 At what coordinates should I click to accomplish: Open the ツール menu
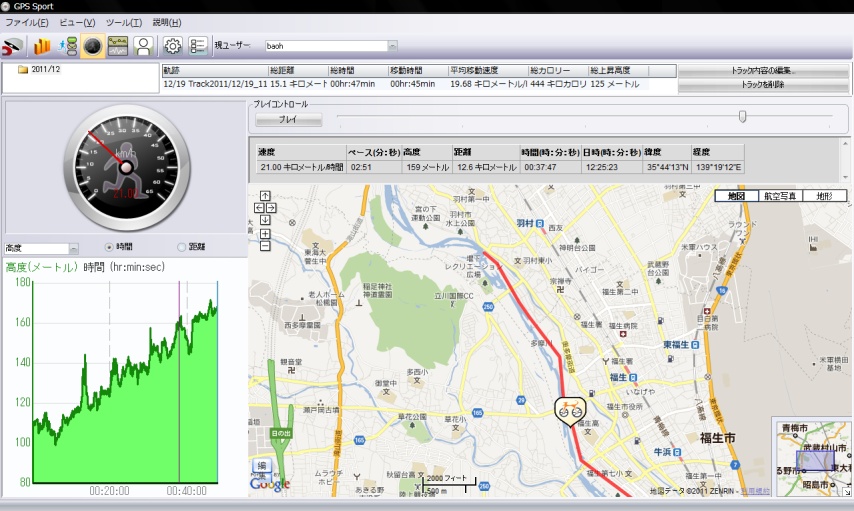(x=123, y=22)
